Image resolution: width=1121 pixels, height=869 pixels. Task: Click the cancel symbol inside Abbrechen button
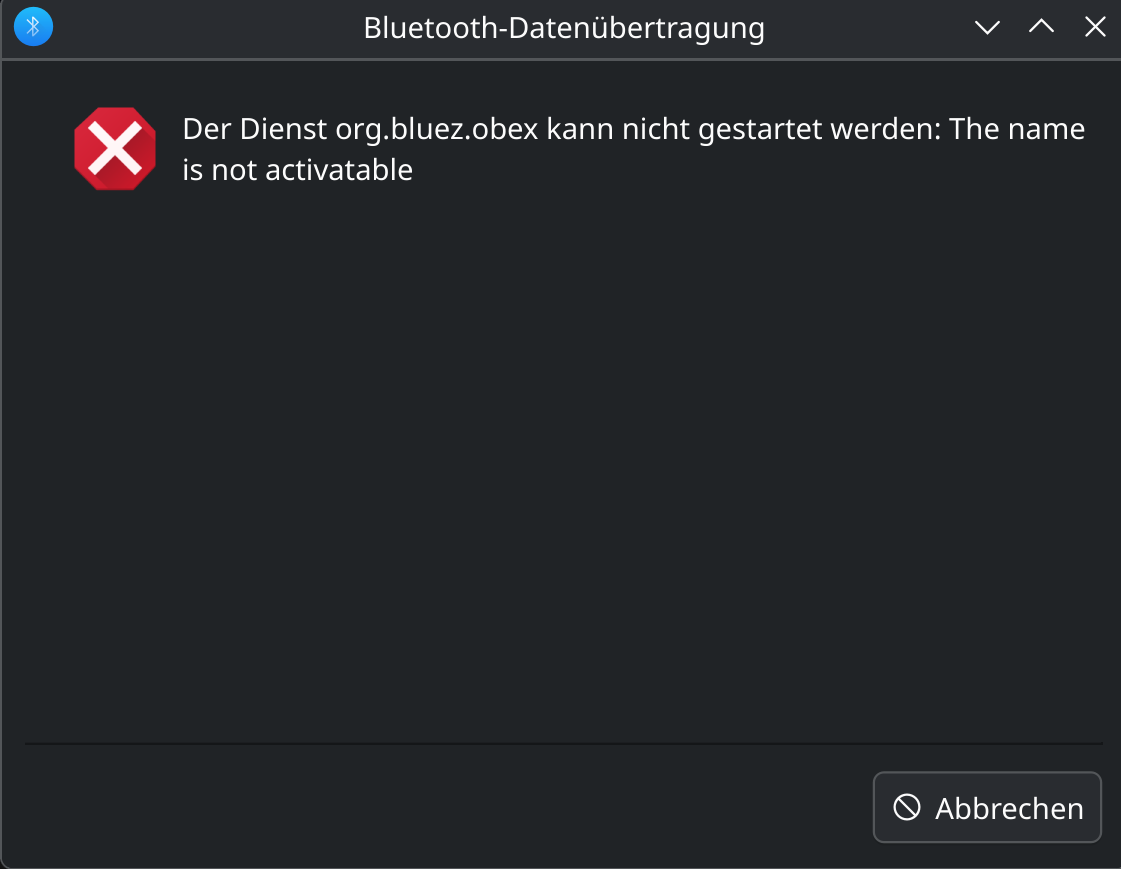coord(907,807)
